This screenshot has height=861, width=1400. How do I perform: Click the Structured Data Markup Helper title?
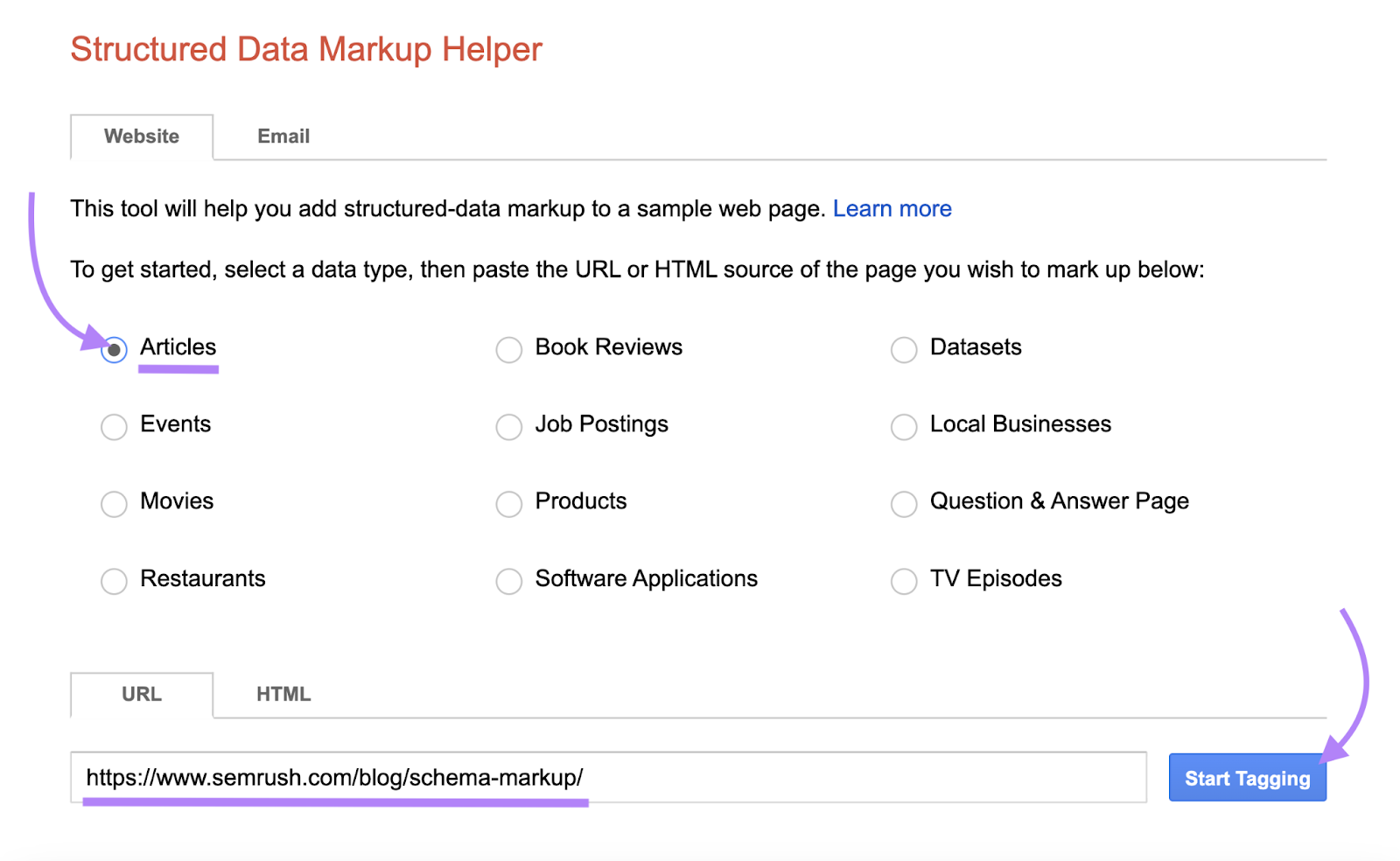pyautogui.click(x=306, y=50)
